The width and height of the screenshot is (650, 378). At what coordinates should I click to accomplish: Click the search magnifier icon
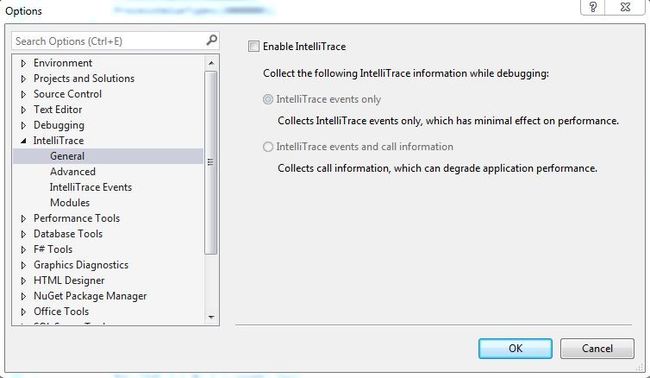[211, 40]
